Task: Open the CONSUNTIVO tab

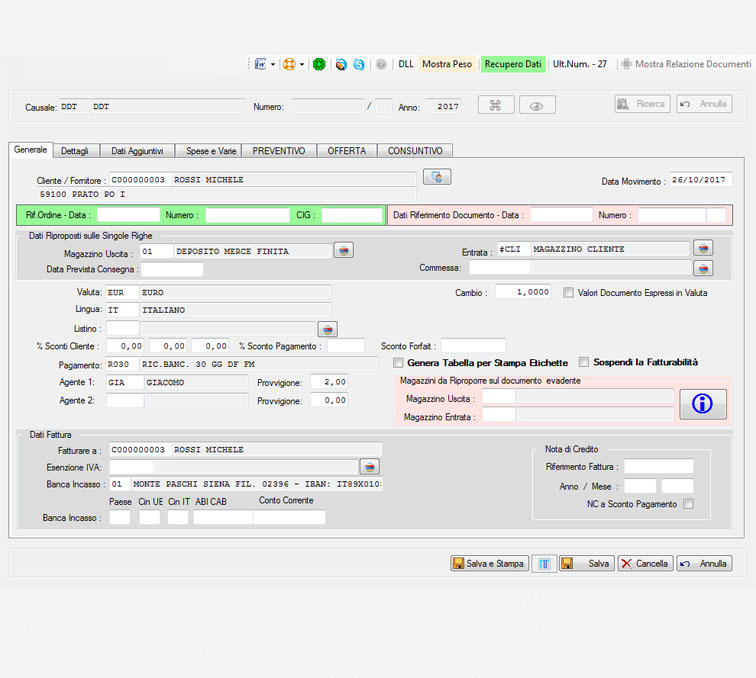Action: pos(415,151)
